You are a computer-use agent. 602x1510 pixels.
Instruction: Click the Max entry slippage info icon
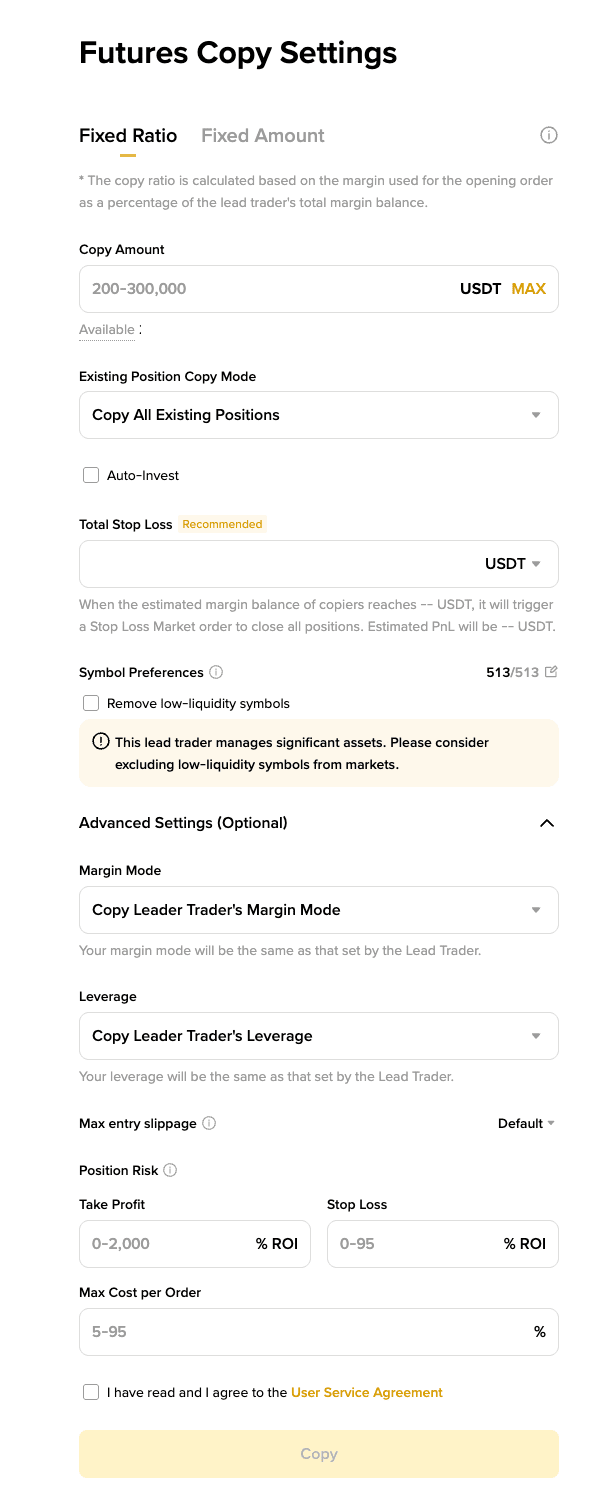pos(209,1123)
